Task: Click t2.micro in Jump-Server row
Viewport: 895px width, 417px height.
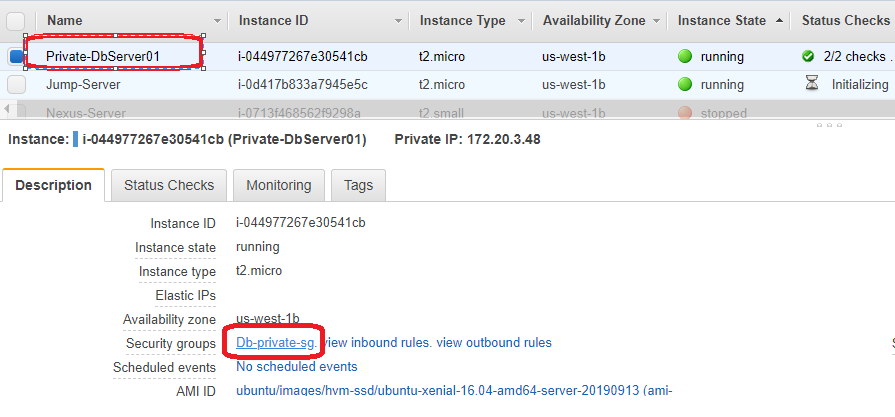Action: [442, 84]
